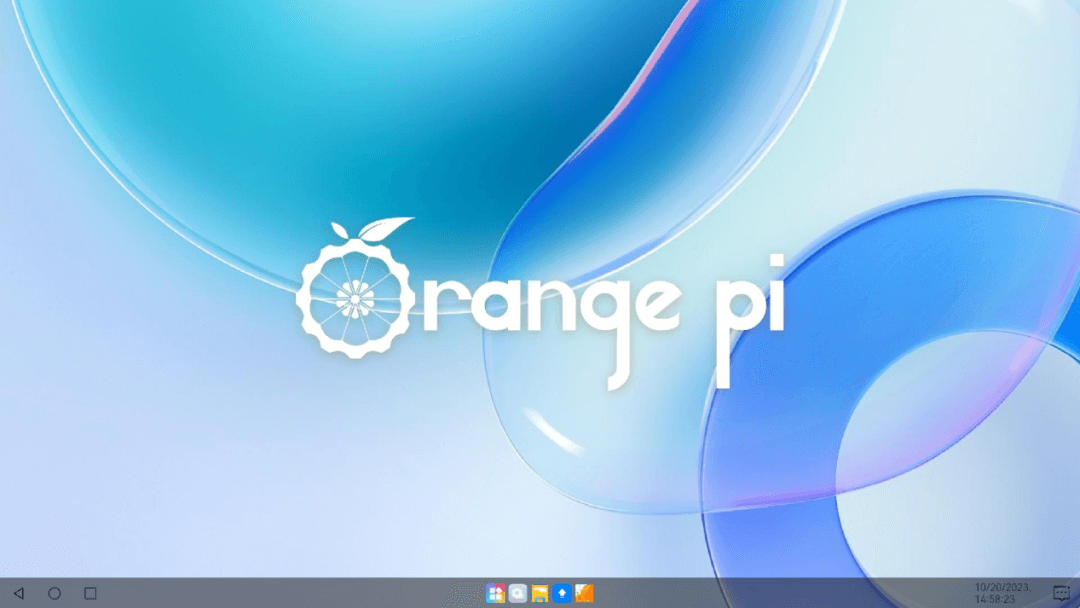The width and height of the screenshot is (1080, 608).
Task: Click empty taskbar space left of the app launcher
Action: click(300, 593)
